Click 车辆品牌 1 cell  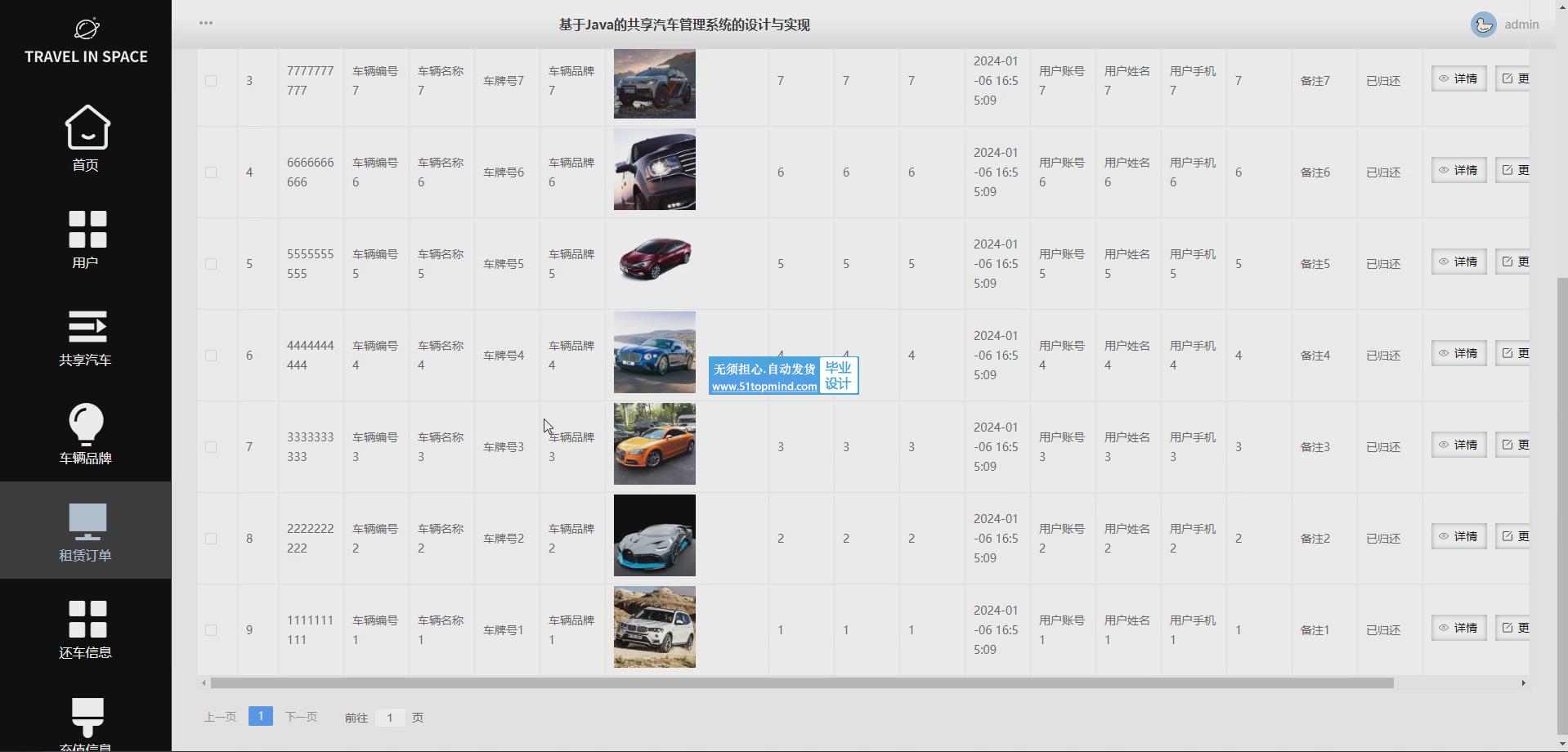tap(571, 630)
